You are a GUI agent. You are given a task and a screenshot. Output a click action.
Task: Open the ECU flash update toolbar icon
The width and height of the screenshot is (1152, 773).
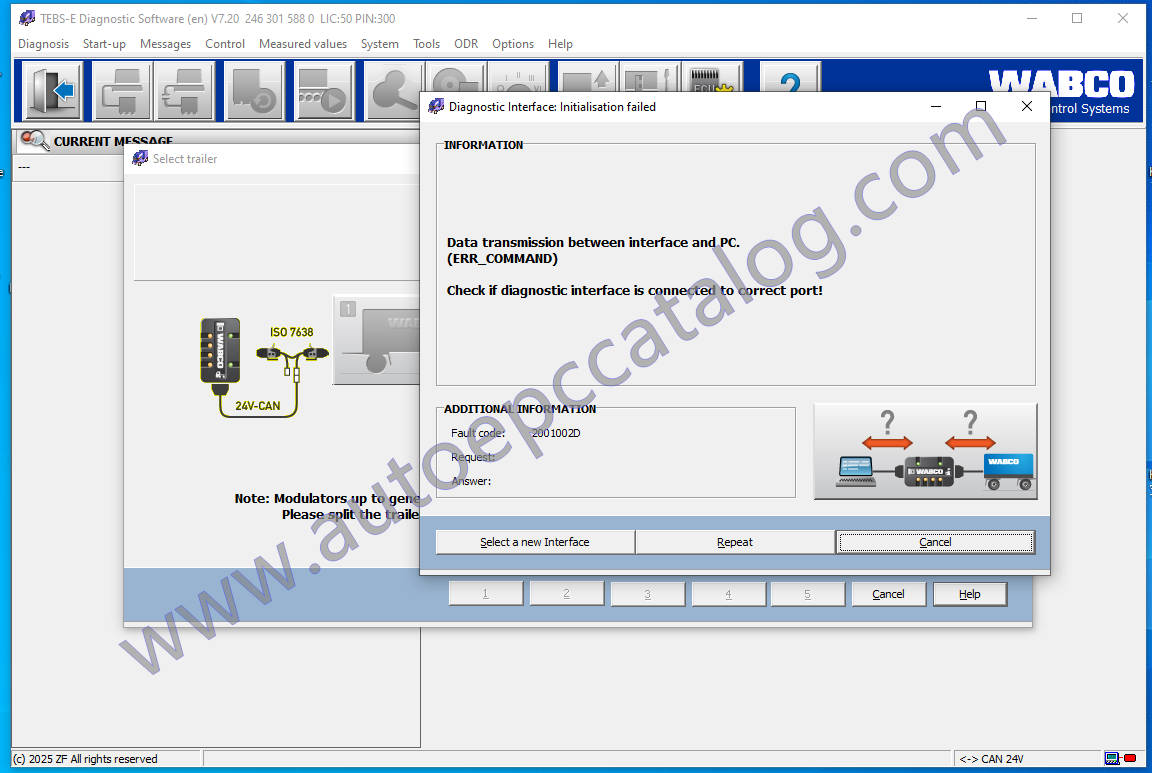click(711, 90)
